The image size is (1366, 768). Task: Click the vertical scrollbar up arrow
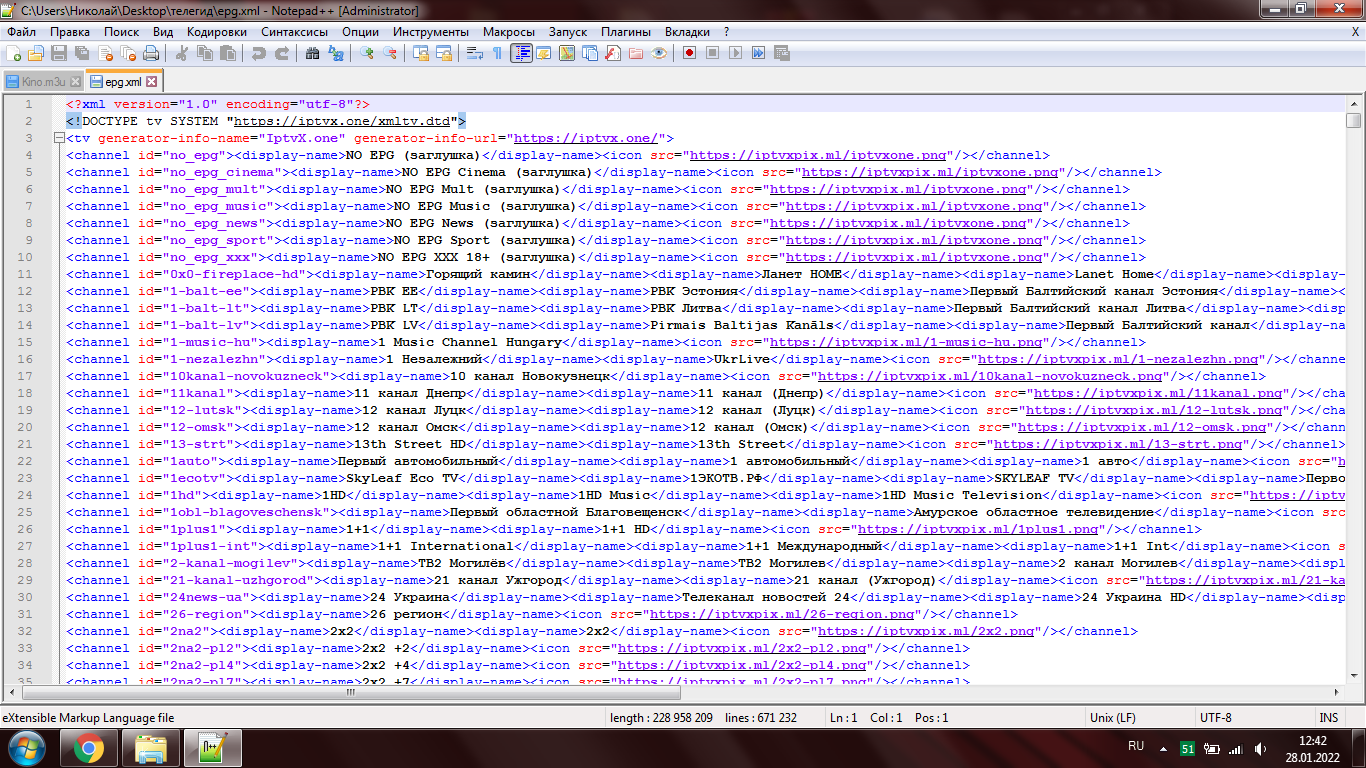point(1354,104)
